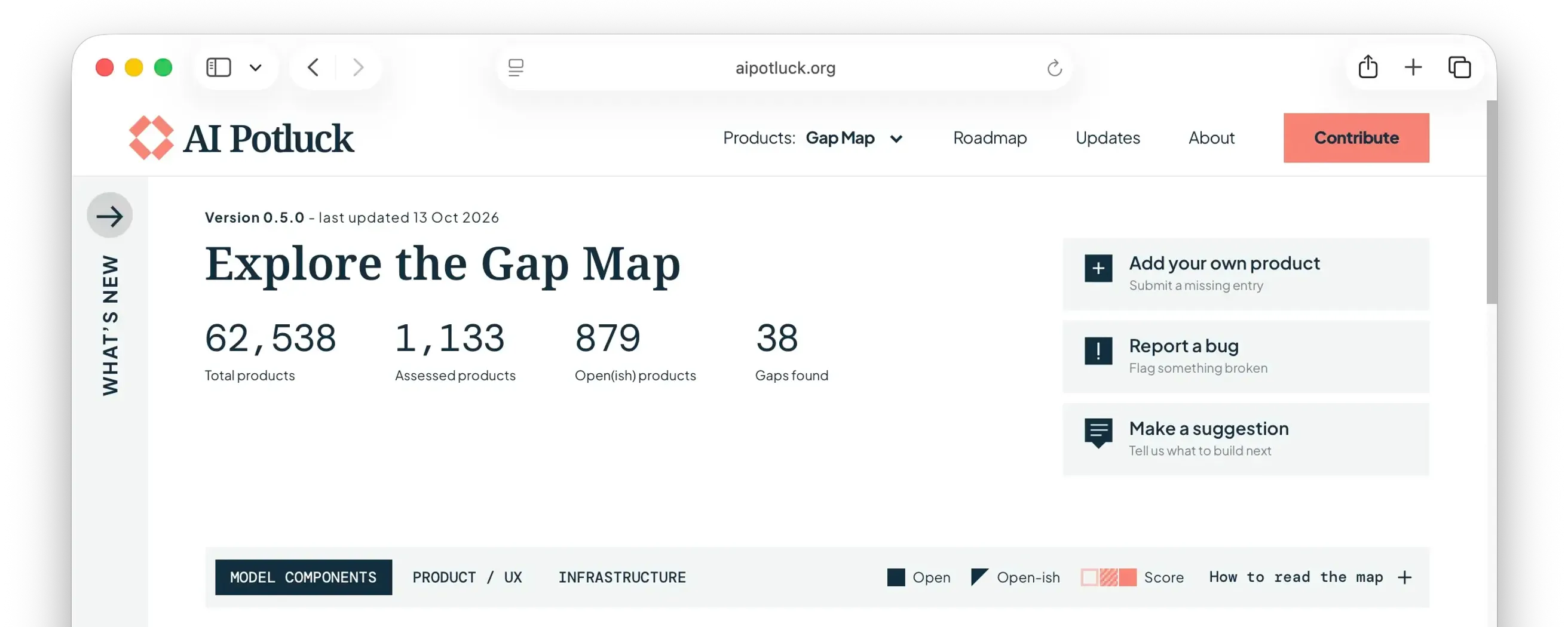Select the Model Components tab

click(303, 577)
